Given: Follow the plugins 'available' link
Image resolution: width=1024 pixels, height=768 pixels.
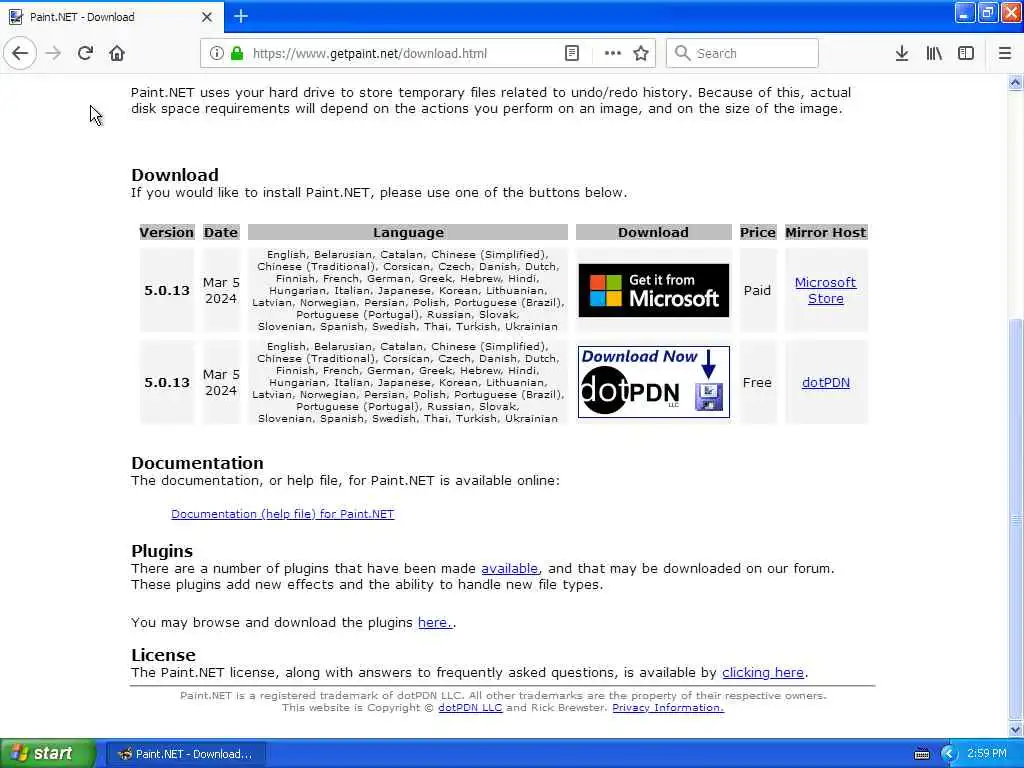Looking at the screenshot, I should click(509, 568).
